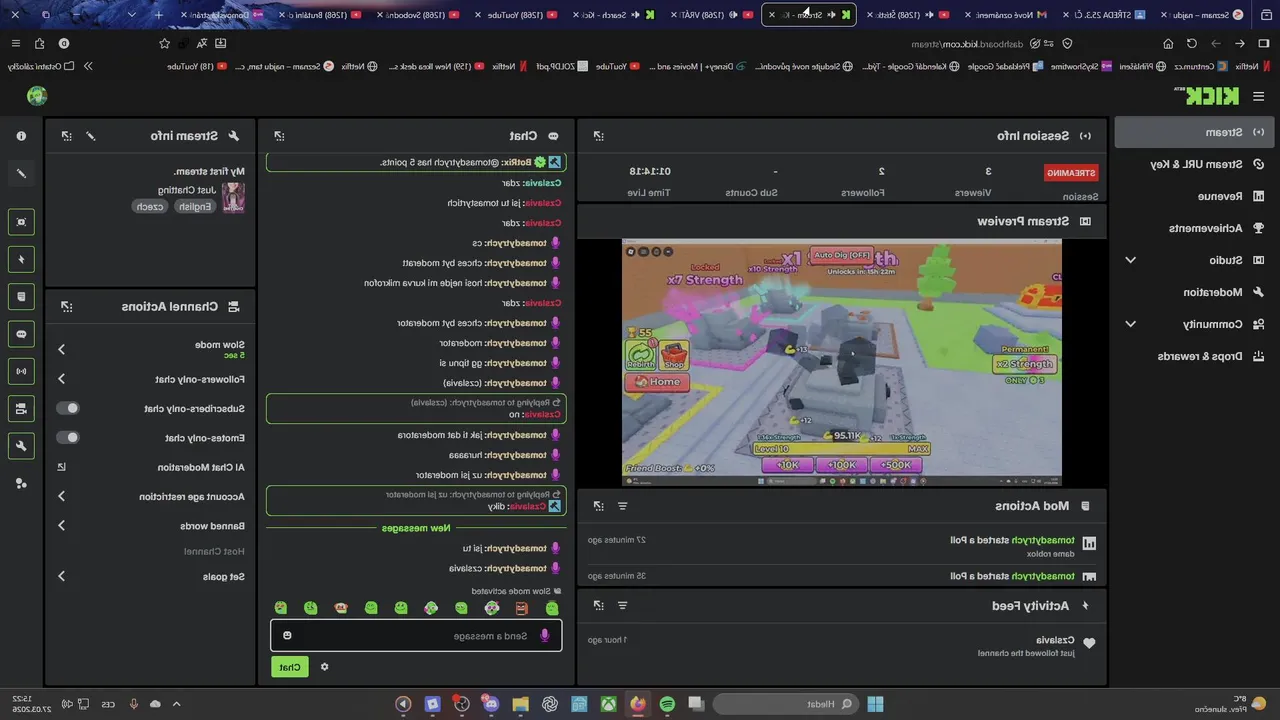Click the Send a message input field
Image resolution: width=1280 pixels, height=720 pixels.
click(416, 636)
